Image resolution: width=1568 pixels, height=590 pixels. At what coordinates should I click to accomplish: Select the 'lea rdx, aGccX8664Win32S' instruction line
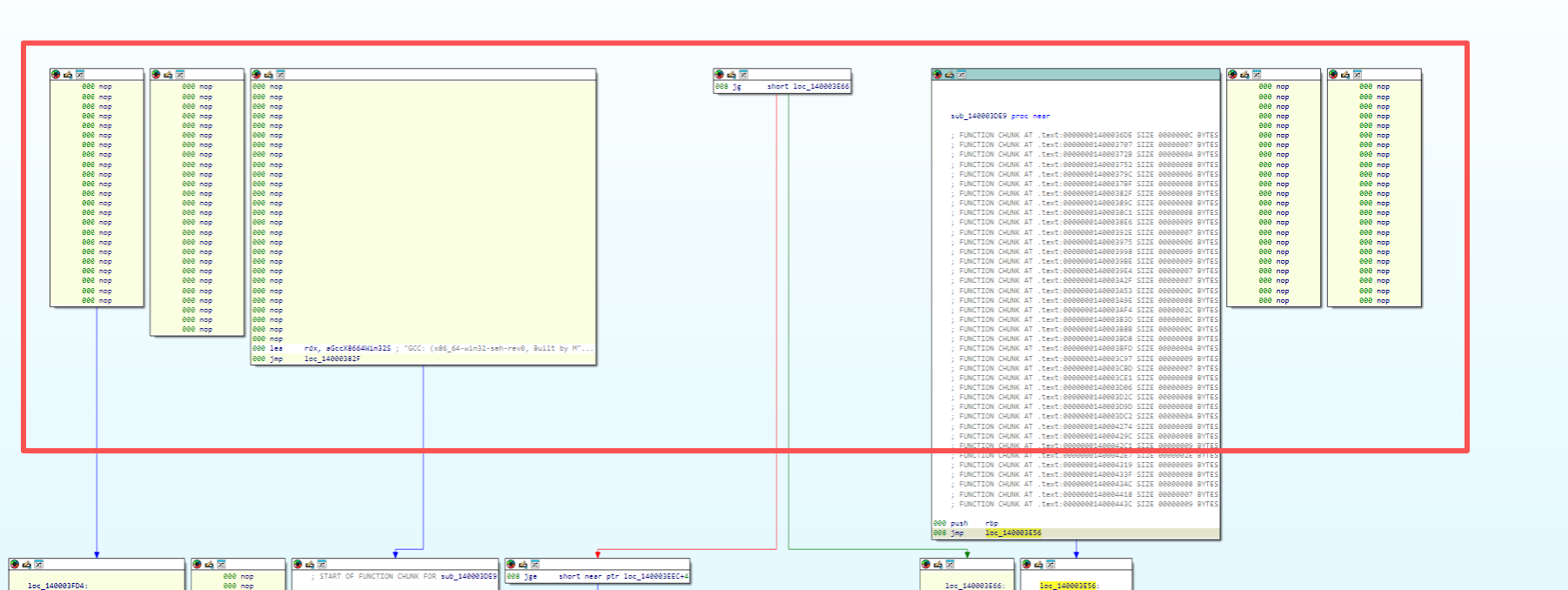tap(424, 348)
